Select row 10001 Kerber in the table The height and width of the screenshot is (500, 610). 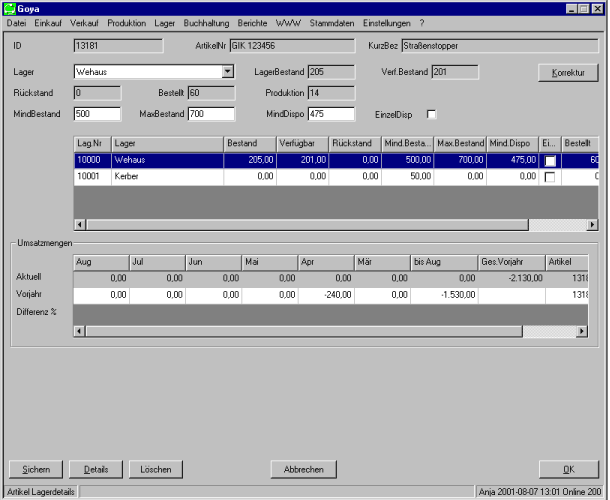point(336,177)
